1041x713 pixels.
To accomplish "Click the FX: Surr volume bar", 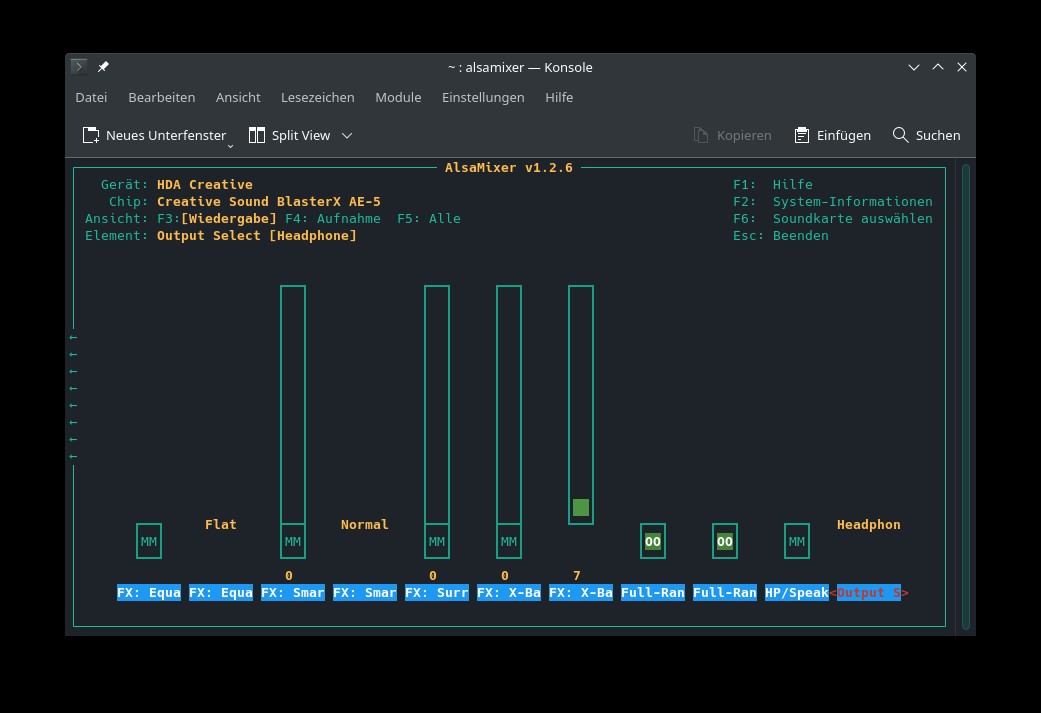I will (x=437, y=404).
